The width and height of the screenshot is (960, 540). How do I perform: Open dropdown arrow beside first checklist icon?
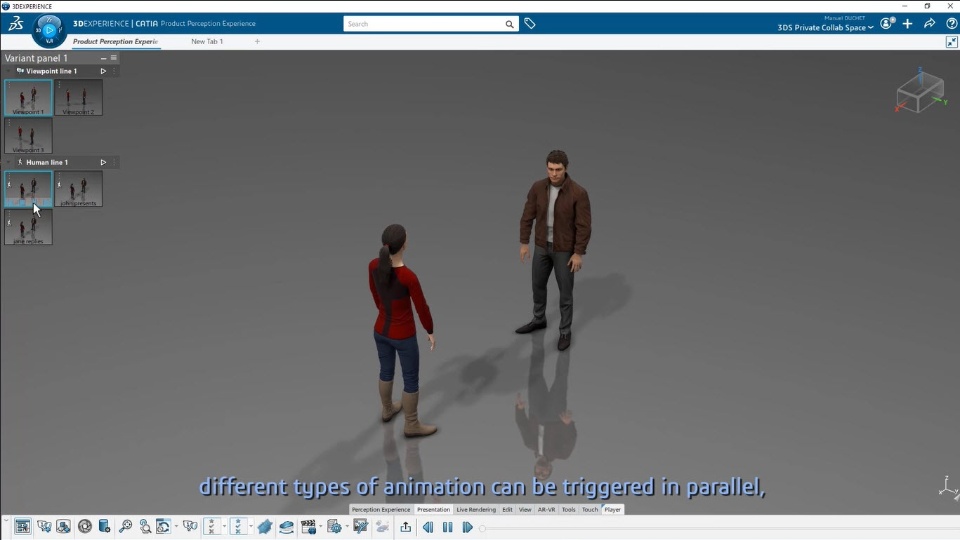tap(224, 527)
